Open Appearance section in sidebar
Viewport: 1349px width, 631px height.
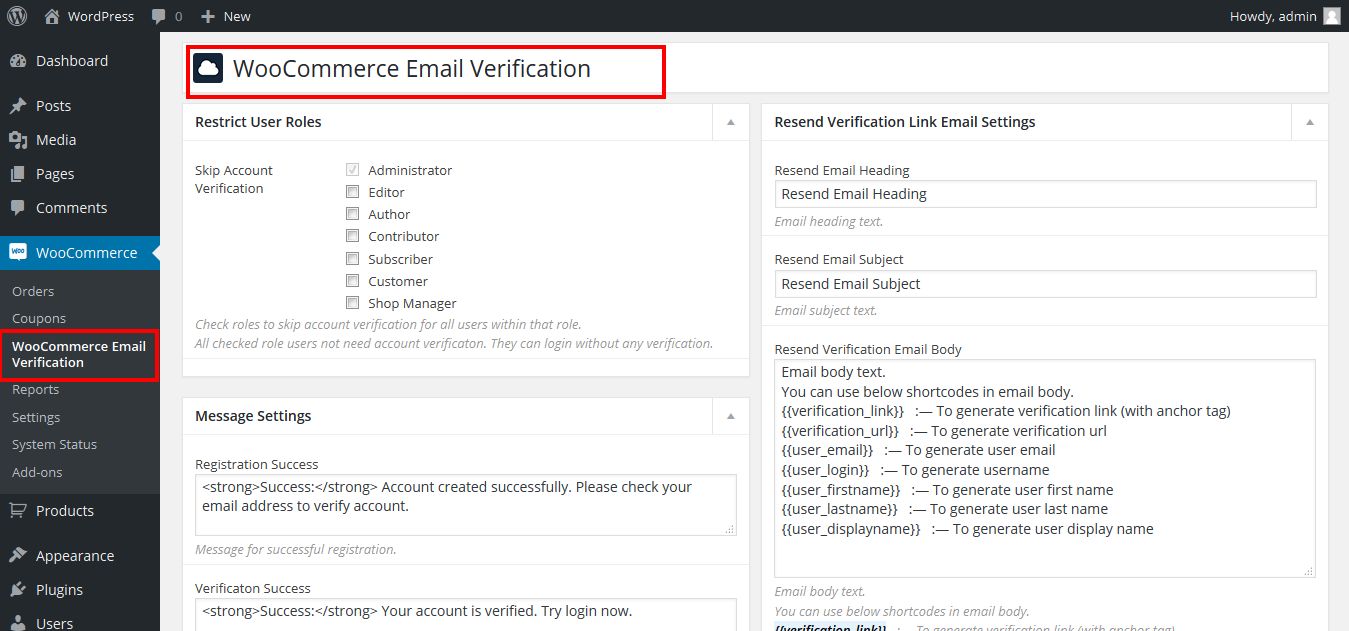pos(74,556)
